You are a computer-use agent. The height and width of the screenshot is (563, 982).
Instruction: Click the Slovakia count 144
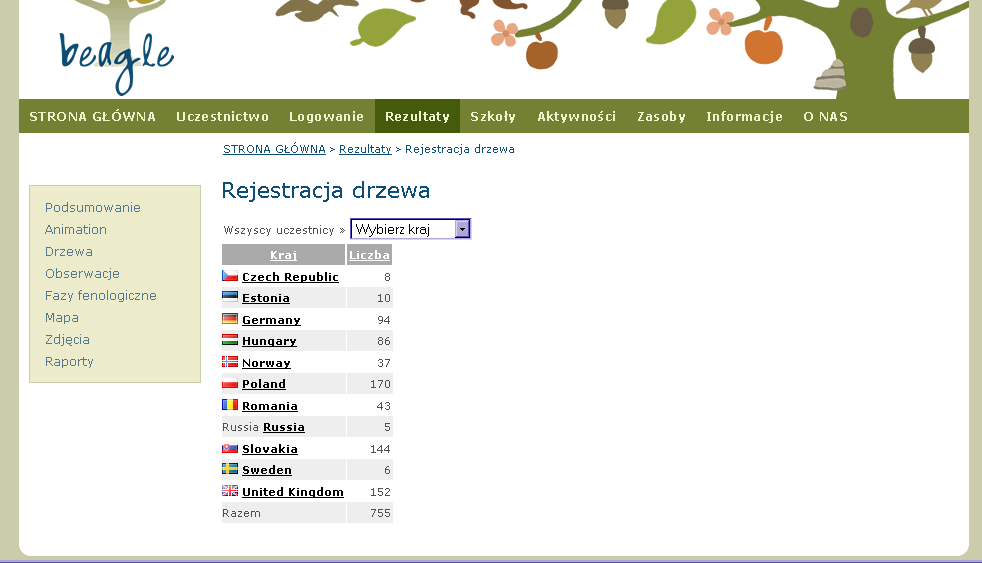380,449
